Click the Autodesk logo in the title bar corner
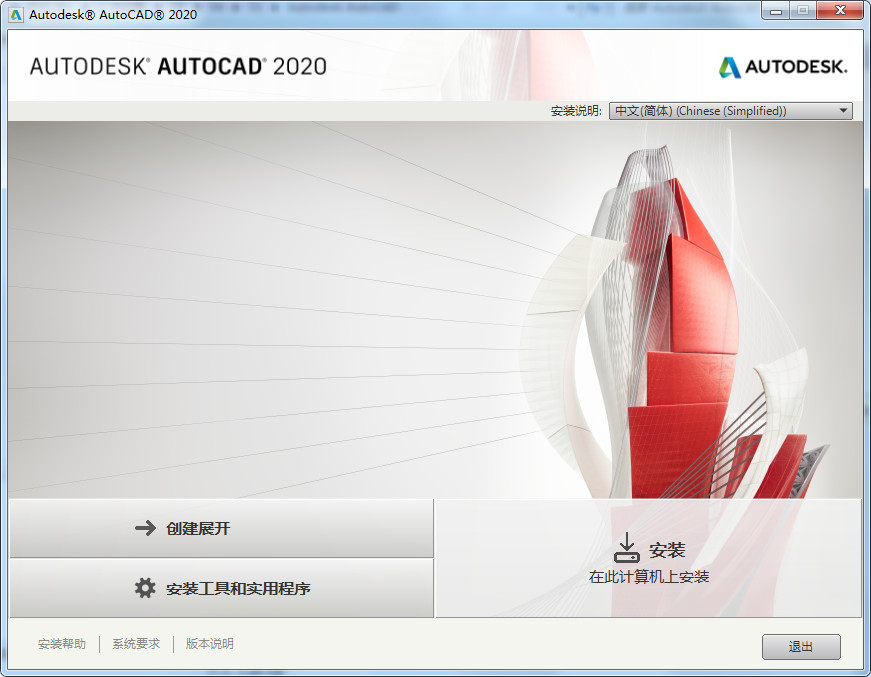The height and width of the screenshot is (677, 871). click(x=783, y=68)
